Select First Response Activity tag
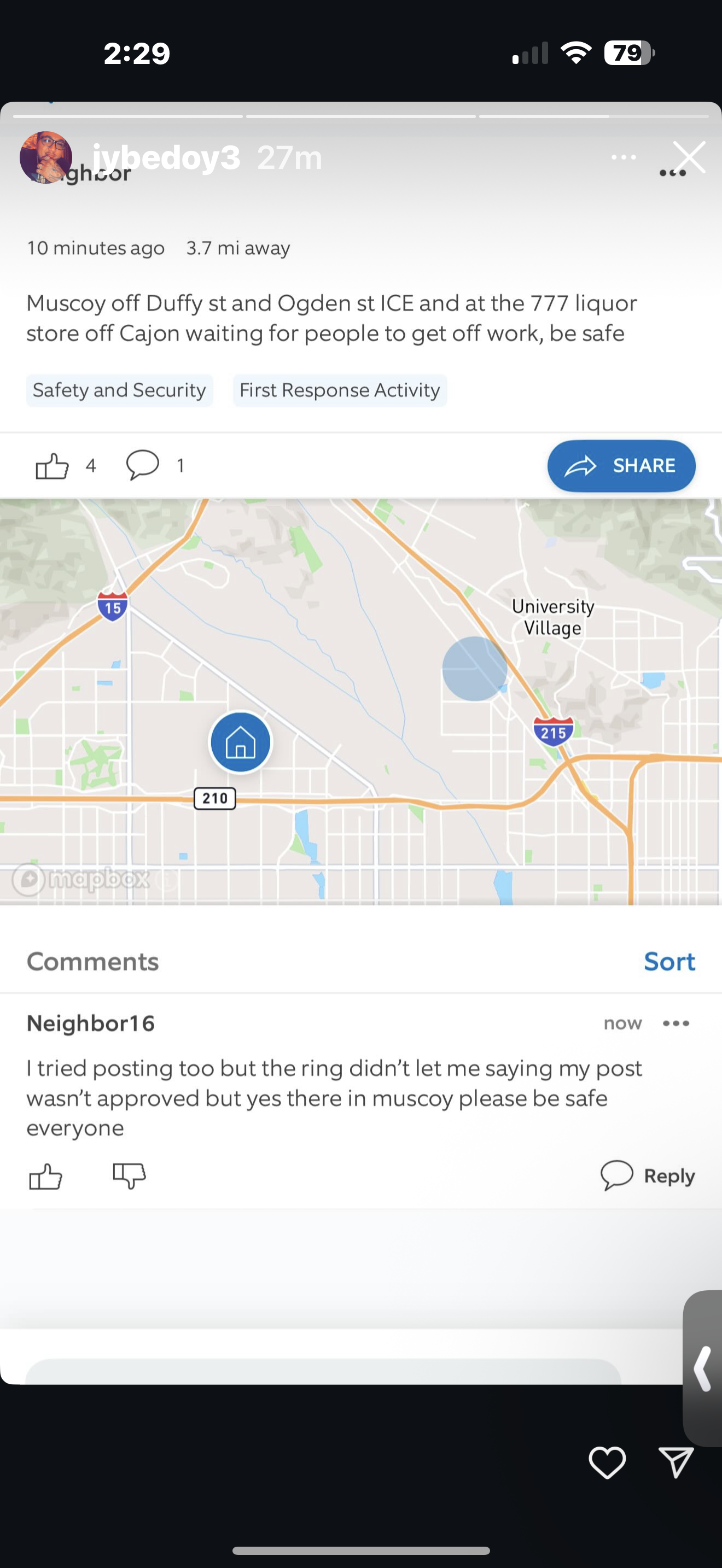This screenshot has width=722, height=1568. 340,390
